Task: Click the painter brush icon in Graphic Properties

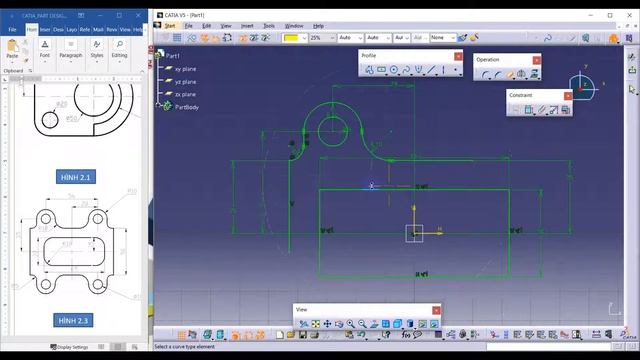Action: tap(462, 38)
